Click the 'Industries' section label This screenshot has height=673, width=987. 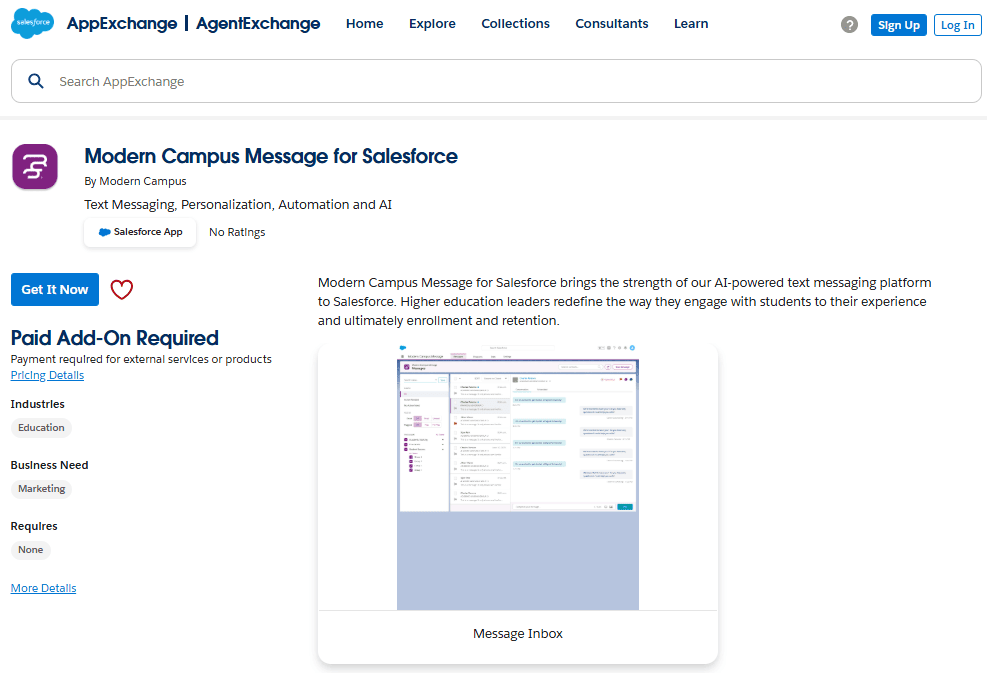[x=38, y=404]
